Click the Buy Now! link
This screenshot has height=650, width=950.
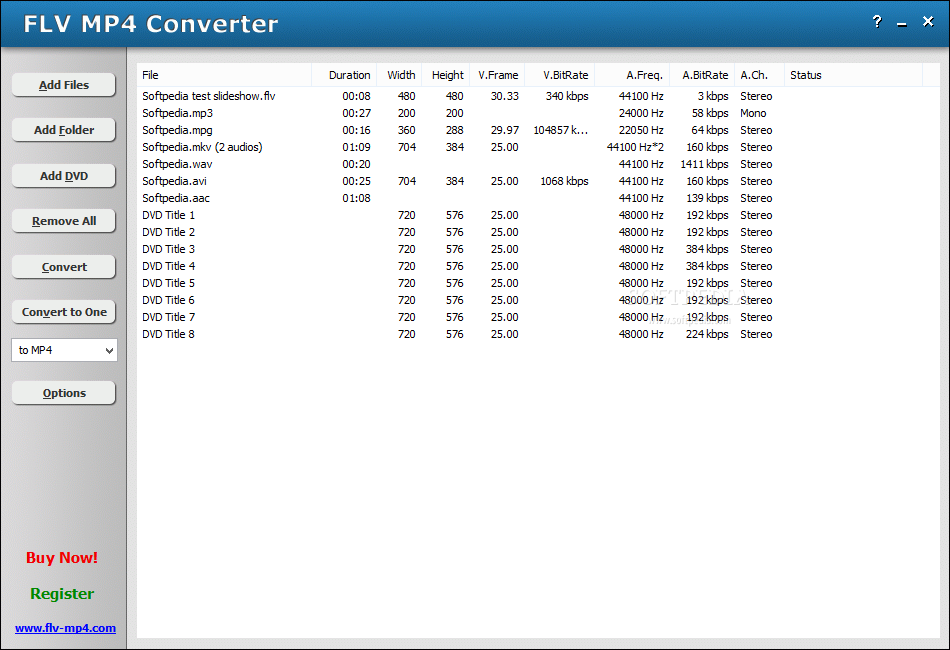(62, 557)
